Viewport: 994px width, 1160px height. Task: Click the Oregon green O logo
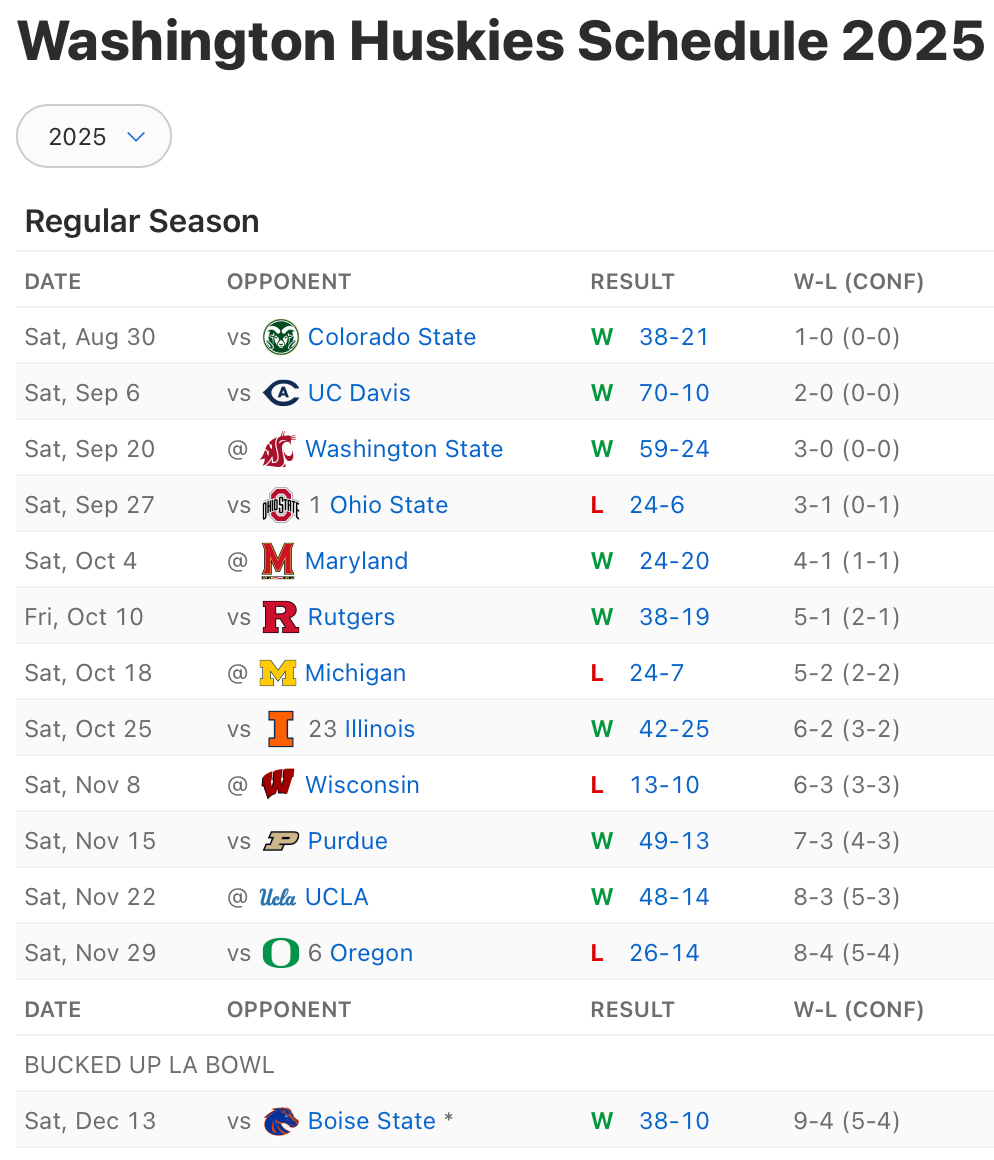click(x=281, y=953)
